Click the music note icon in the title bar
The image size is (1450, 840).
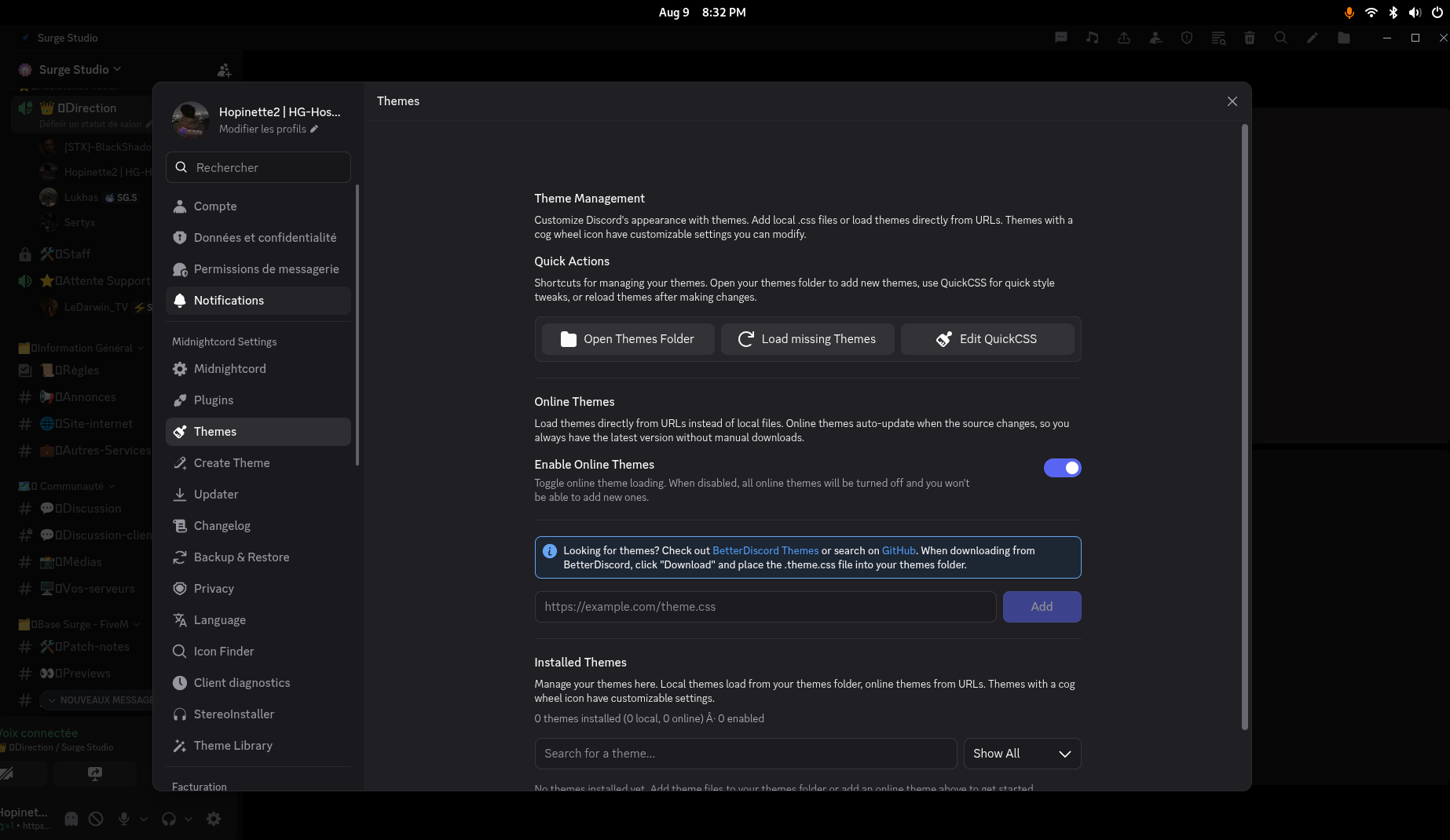pos(1093,38)
